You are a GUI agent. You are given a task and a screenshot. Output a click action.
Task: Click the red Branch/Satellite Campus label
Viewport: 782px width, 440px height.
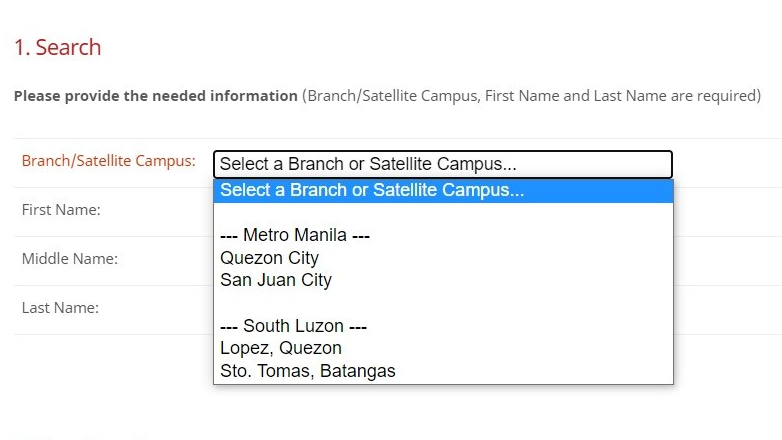[109, 161]
